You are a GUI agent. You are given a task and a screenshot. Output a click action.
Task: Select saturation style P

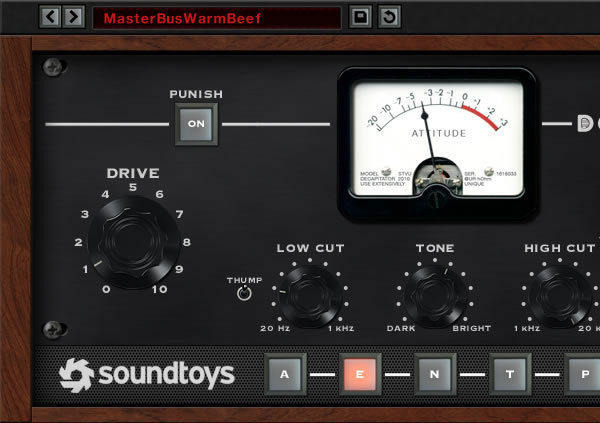pos(584,374)
